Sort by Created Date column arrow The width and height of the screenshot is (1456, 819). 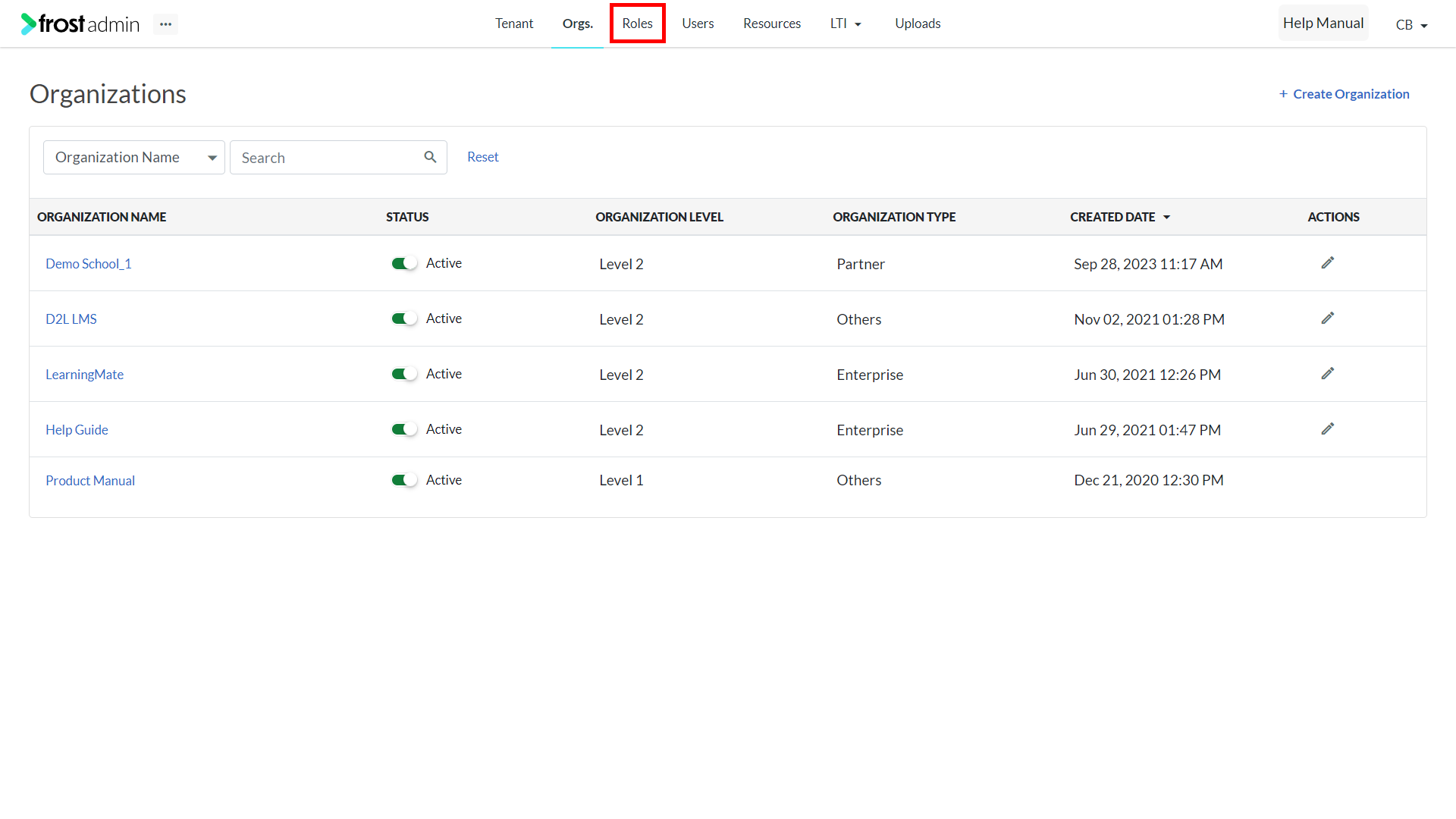point(1166,217)
